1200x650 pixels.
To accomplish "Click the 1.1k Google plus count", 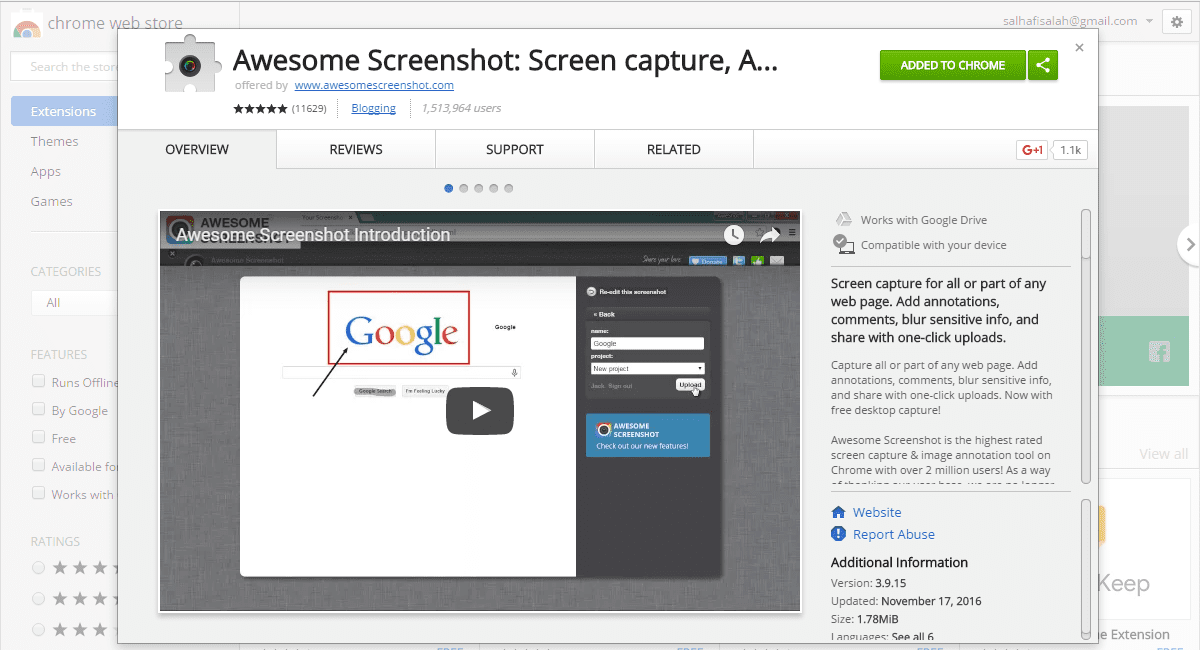I will [1070, 150].
